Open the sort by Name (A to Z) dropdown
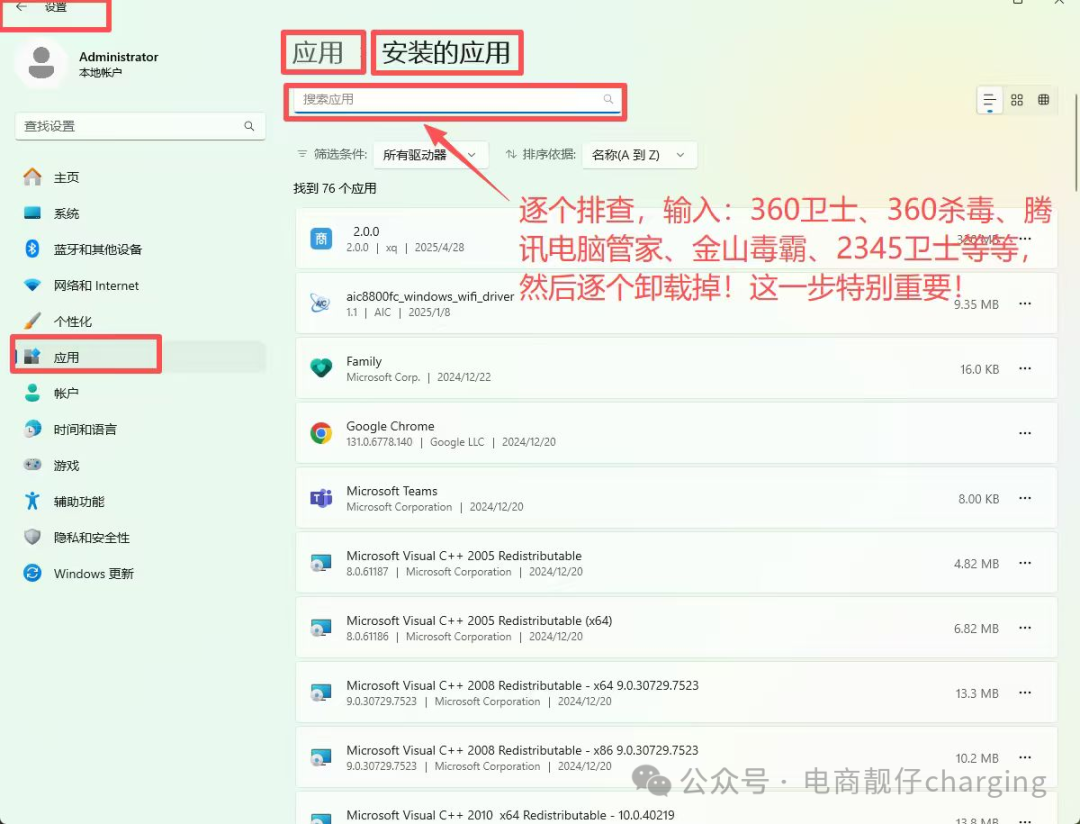The image size is (1080, 824). click(x=639, y=155)
